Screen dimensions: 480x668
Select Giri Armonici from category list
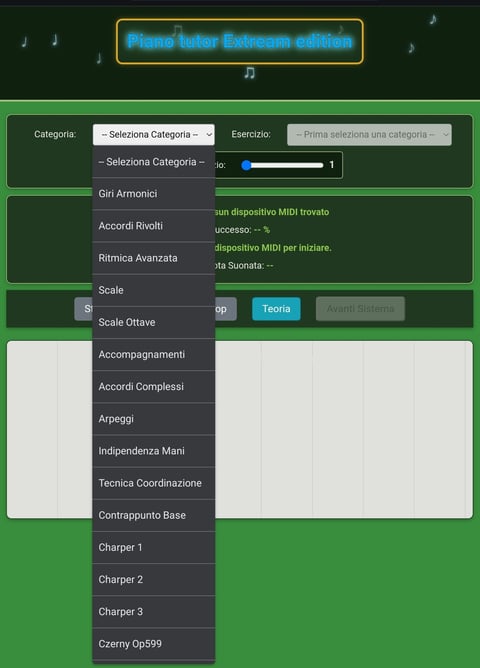point(153,194)
